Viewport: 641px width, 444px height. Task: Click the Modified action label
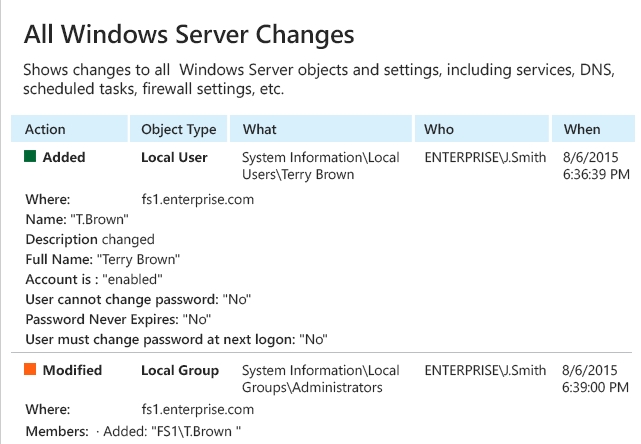[72, 370]
